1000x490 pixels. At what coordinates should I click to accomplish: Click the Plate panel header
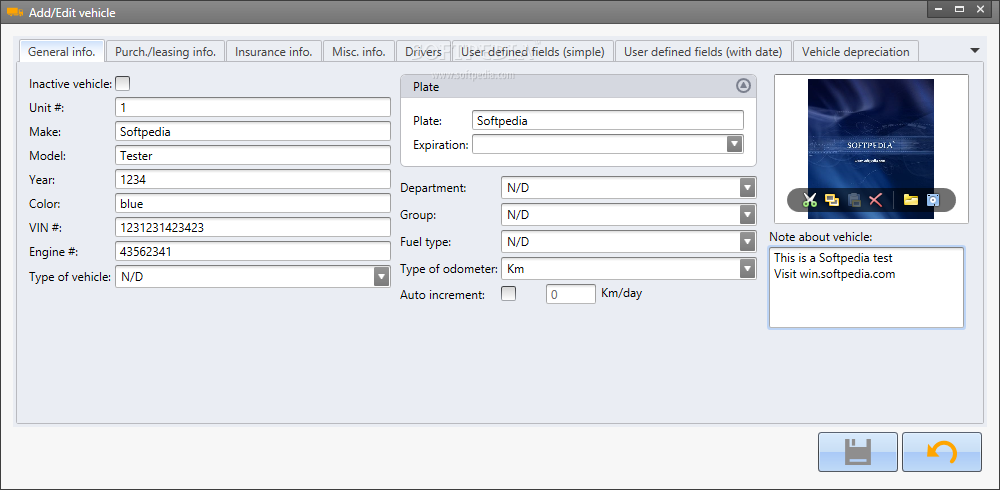tap(578, 86)
